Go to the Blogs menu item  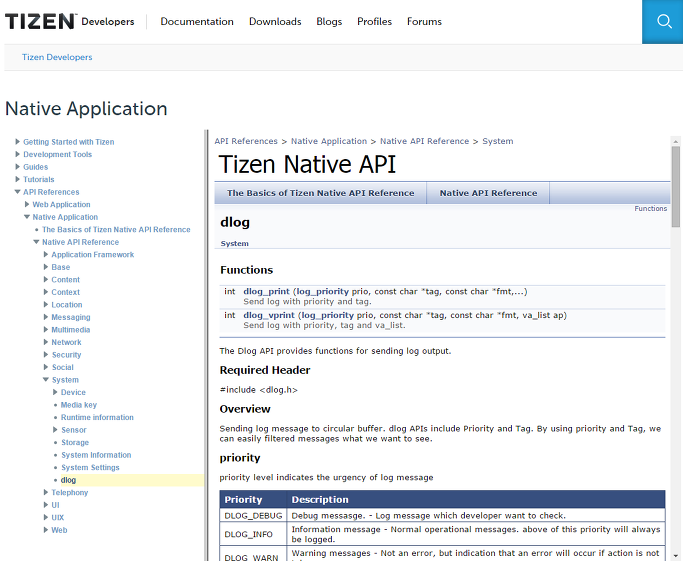[329, 21]
